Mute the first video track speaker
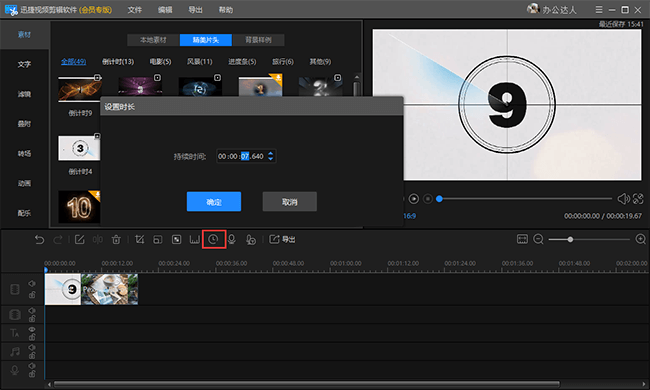The image size is (650, 390). [32, 283]
